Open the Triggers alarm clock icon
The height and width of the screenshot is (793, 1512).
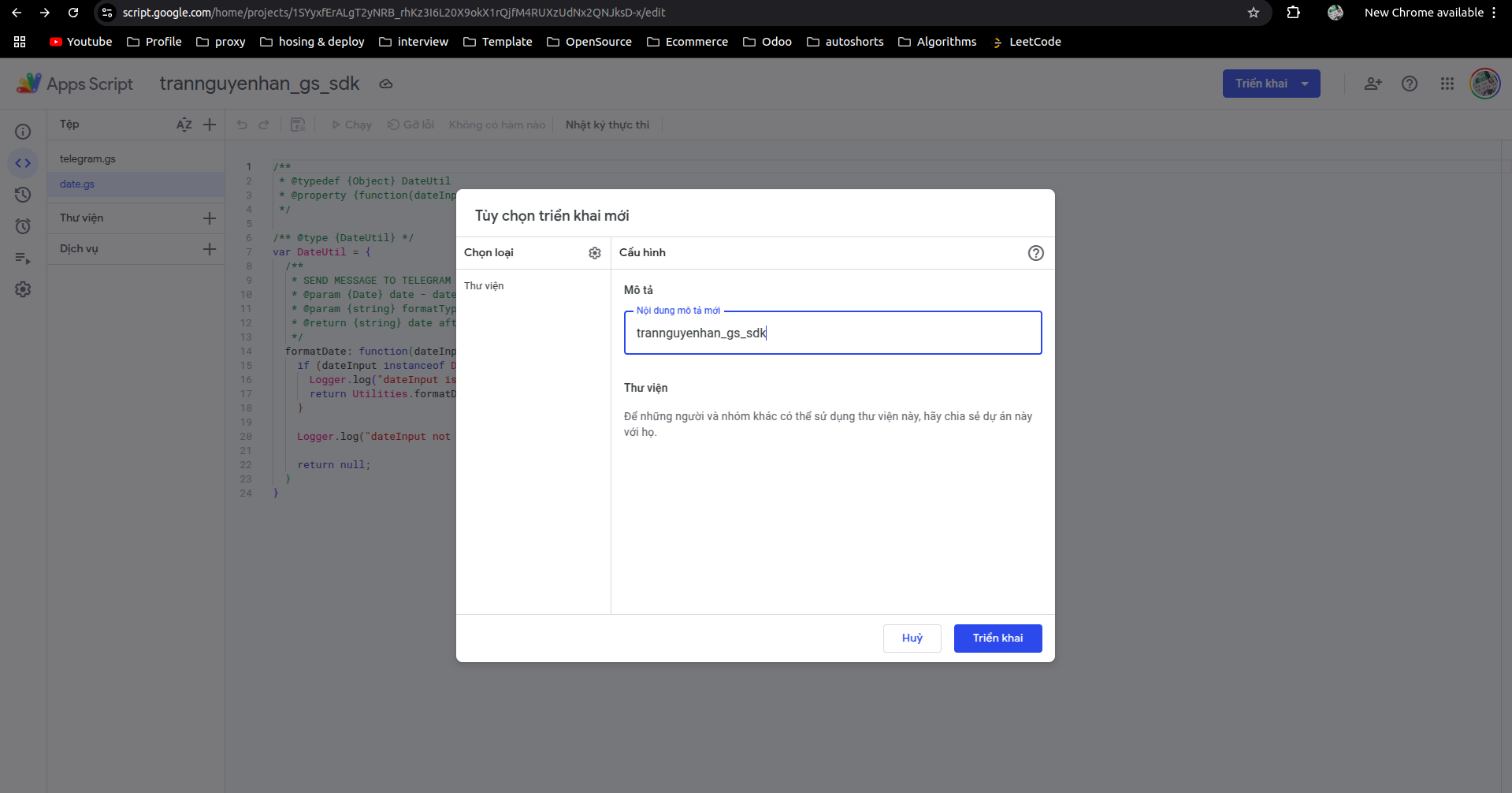click(x=23, y=227)
